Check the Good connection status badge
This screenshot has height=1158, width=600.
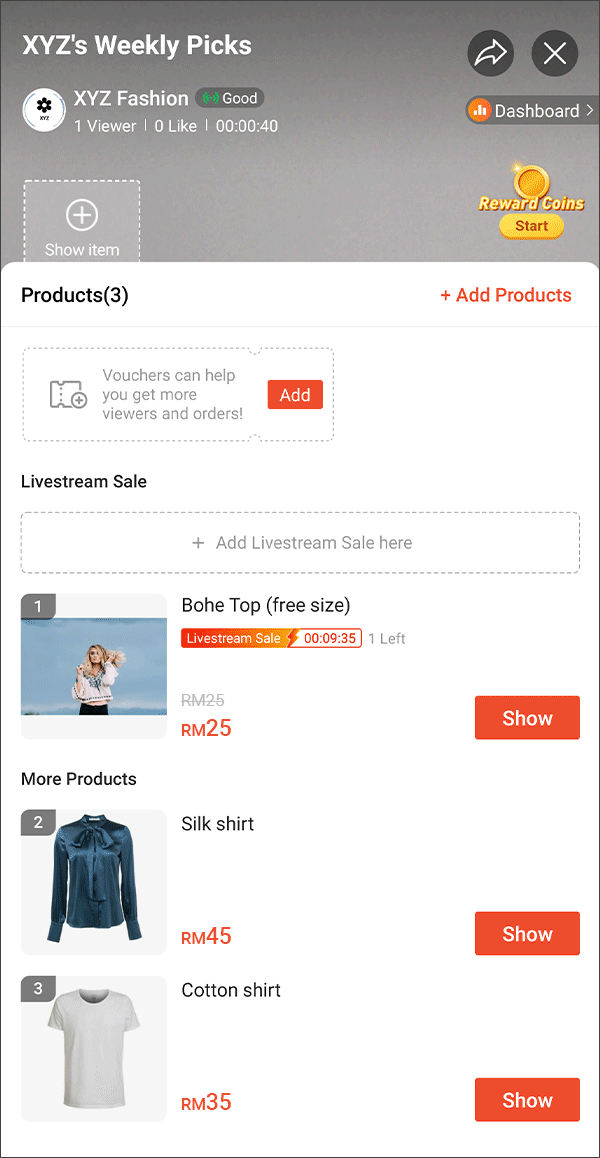pyautogui.click(x=229, y=98)
